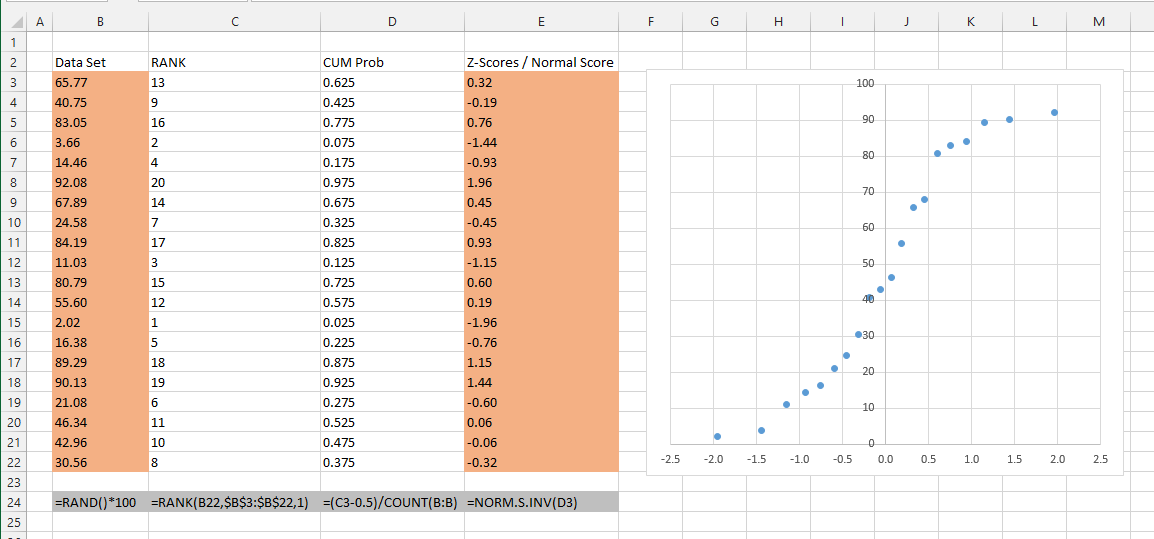1154x539 pixels.
Task: Select row 2 header
Action: pyautogui.click(x=14, y=63)
